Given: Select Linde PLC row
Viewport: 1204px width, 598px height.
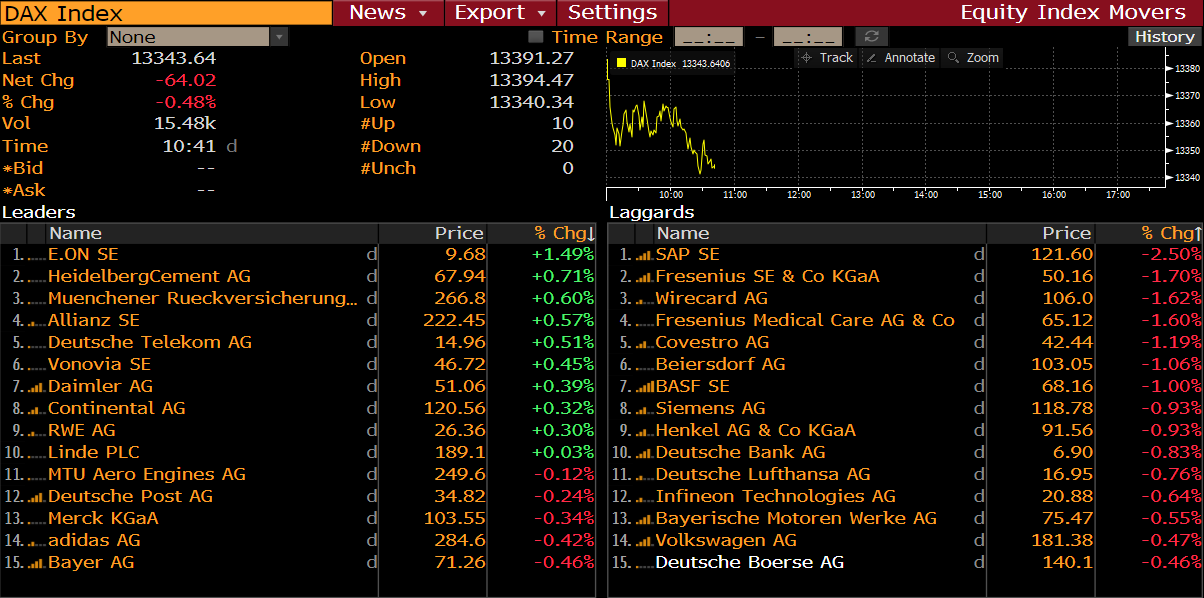Looking at the screenshot, I should [x=298, y=453].
